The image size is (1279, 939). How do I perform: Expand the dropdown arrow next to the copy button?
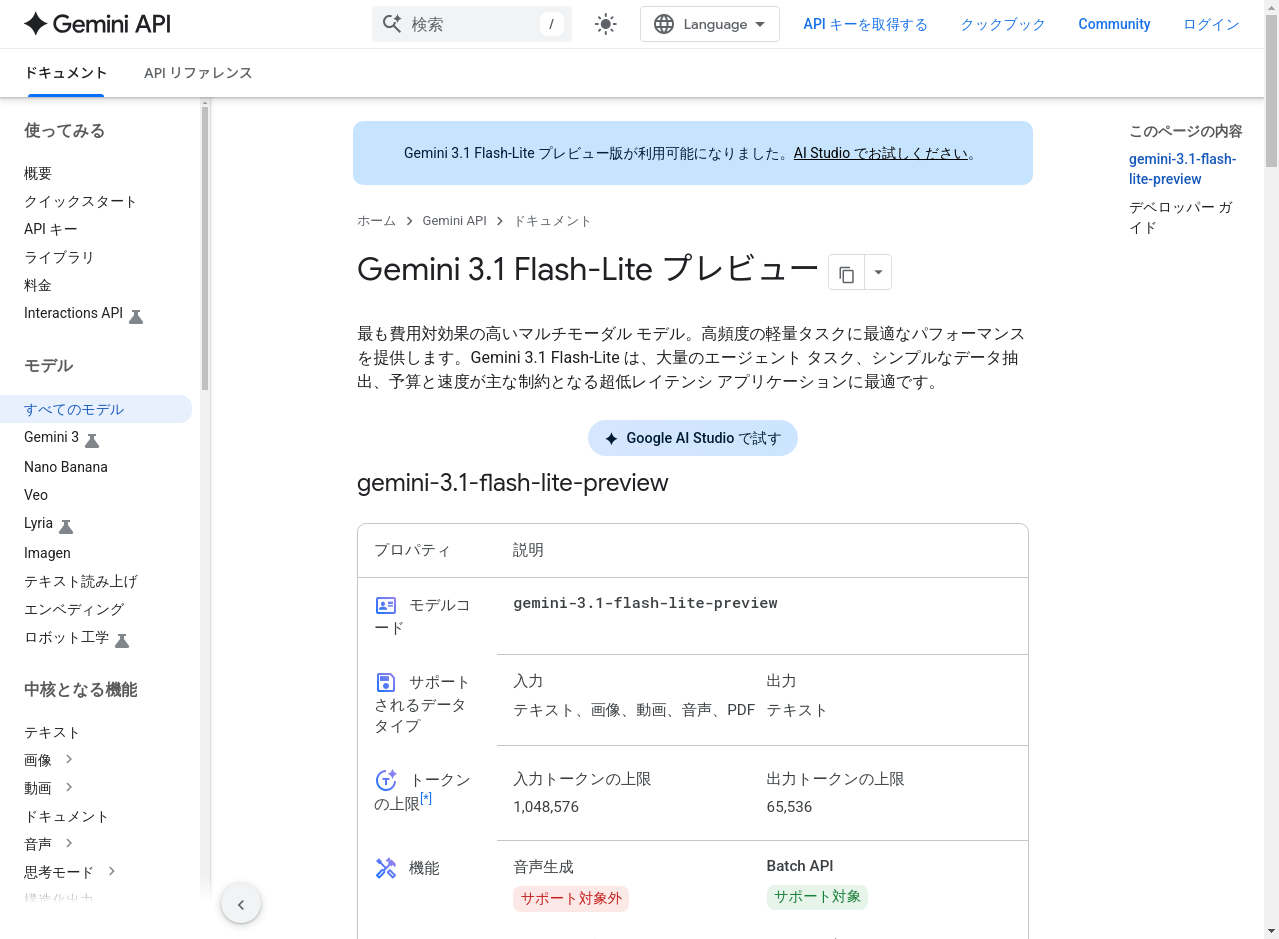[877, 271]
